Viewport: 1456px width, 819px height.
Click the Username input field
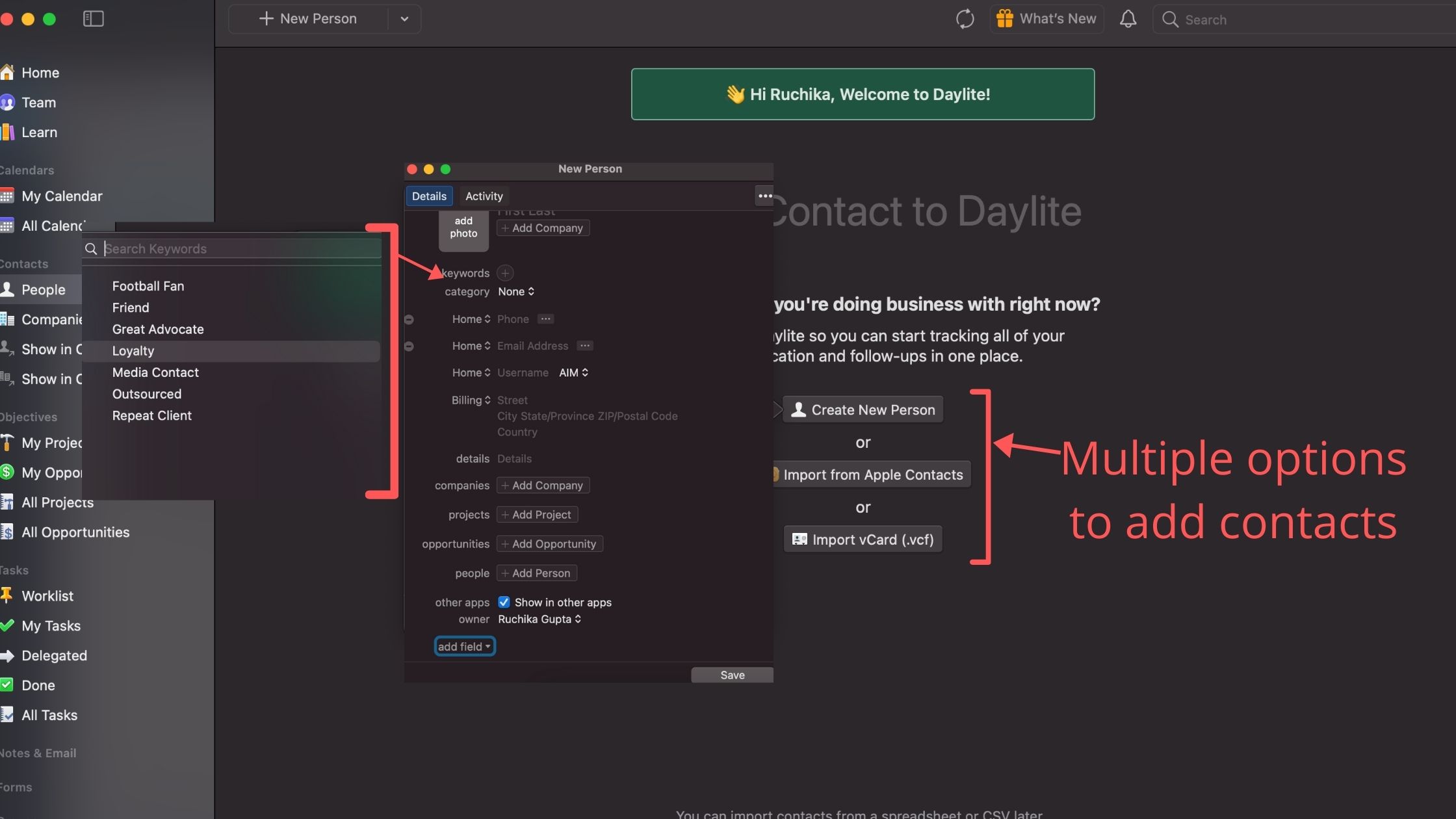point(523,372)
